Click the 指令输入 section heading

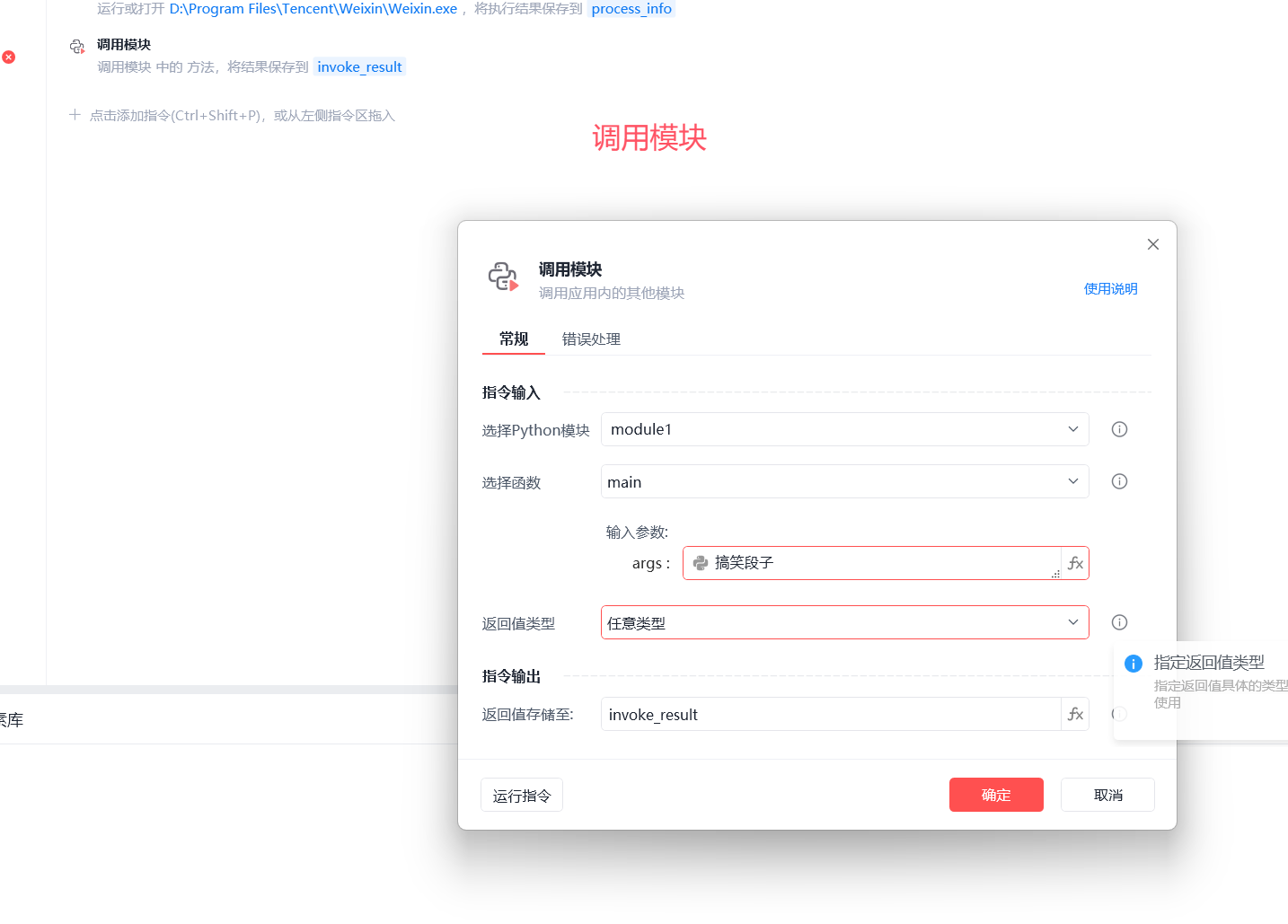(x=511, y=392)
